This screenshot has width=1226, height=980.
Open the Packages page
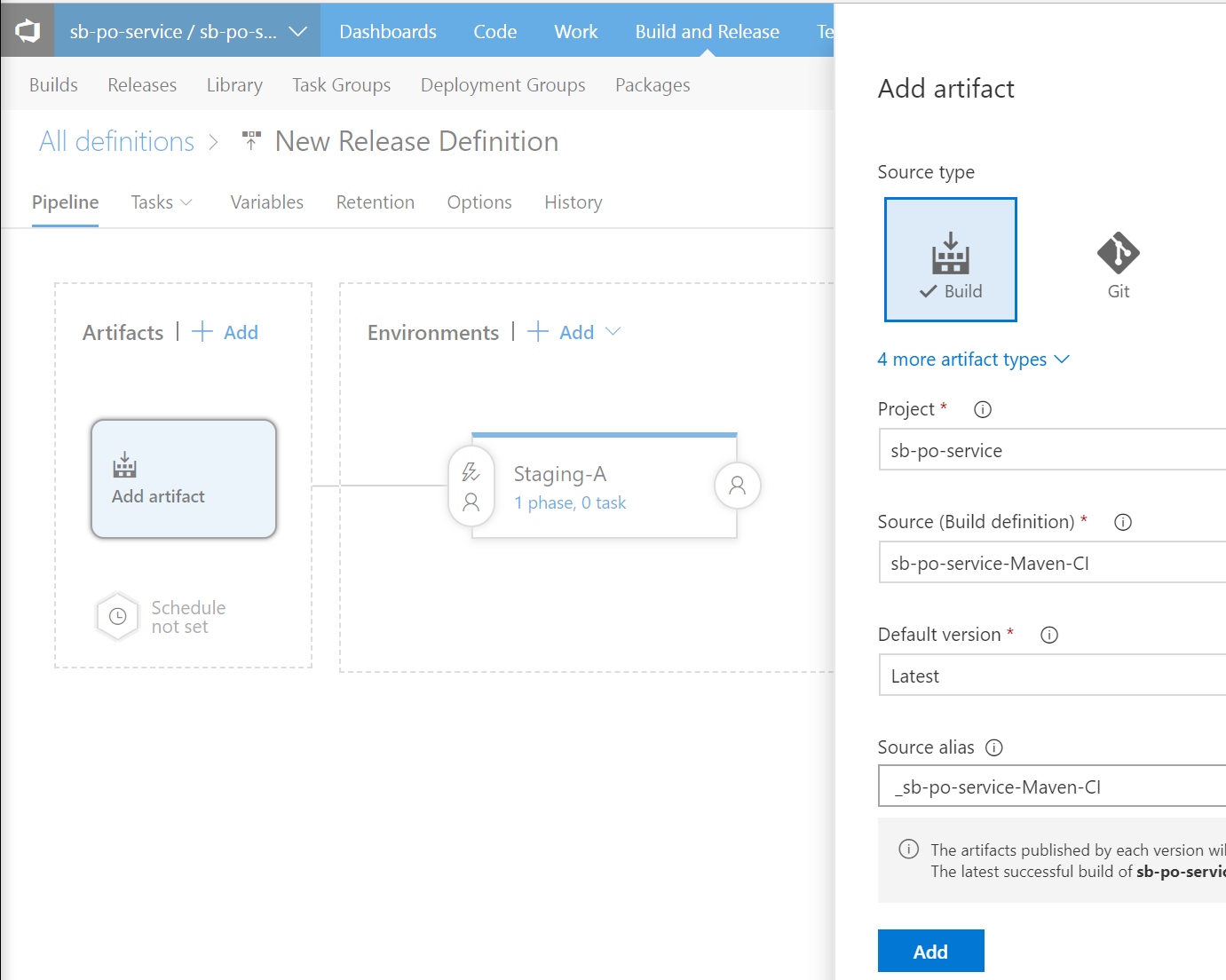tap(653, 85)
